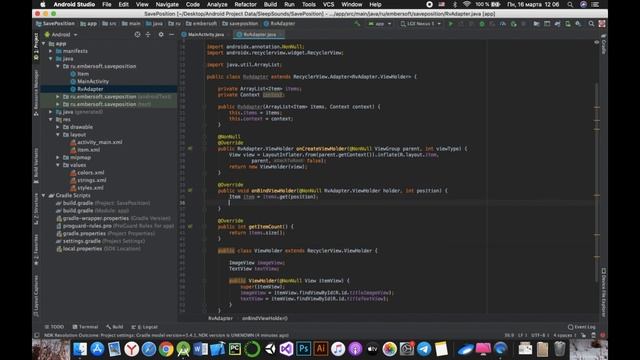Toggle the Favorites tool window

coord(36,249)
